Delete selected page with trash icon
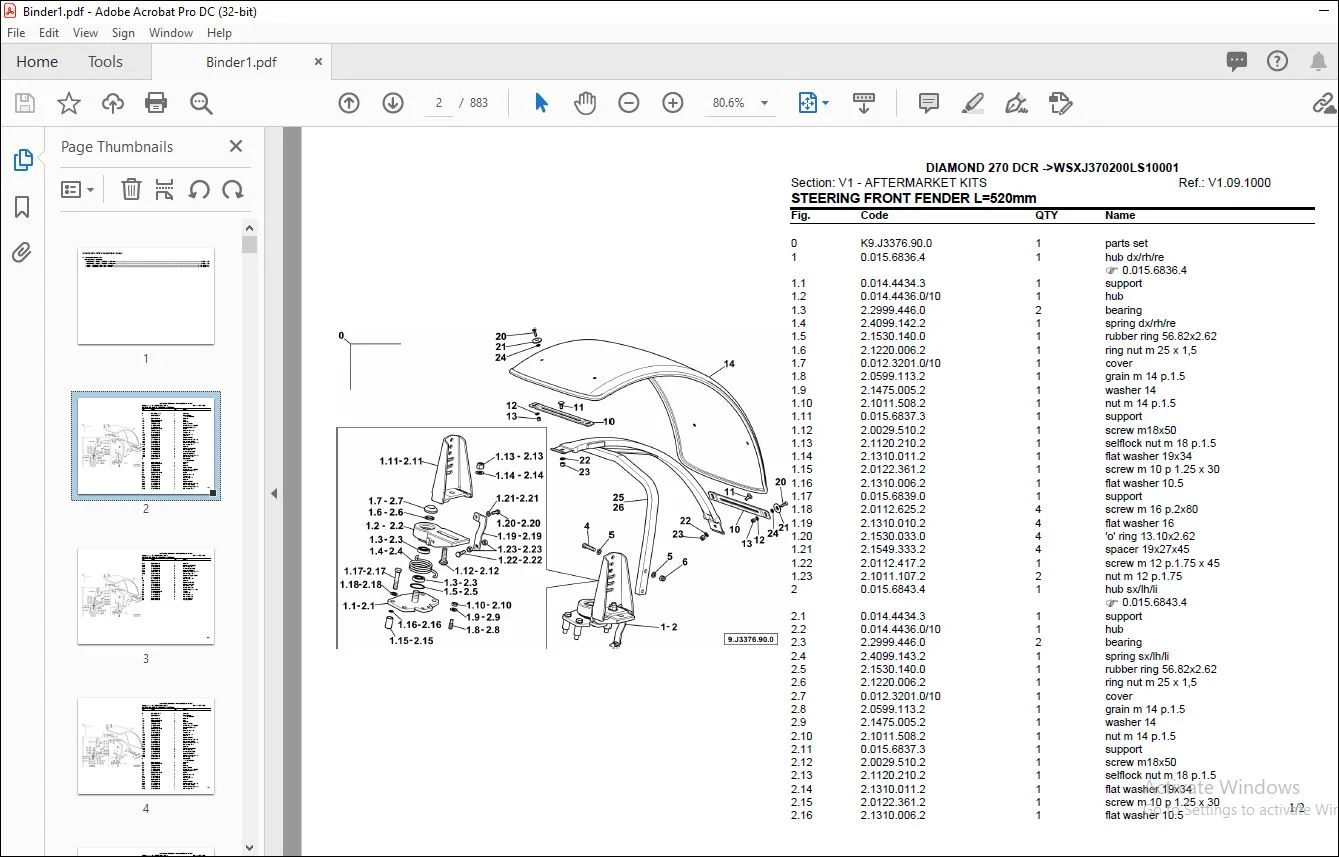Image resolution: width=1339 pixels, height=857 pixels. 131,189
